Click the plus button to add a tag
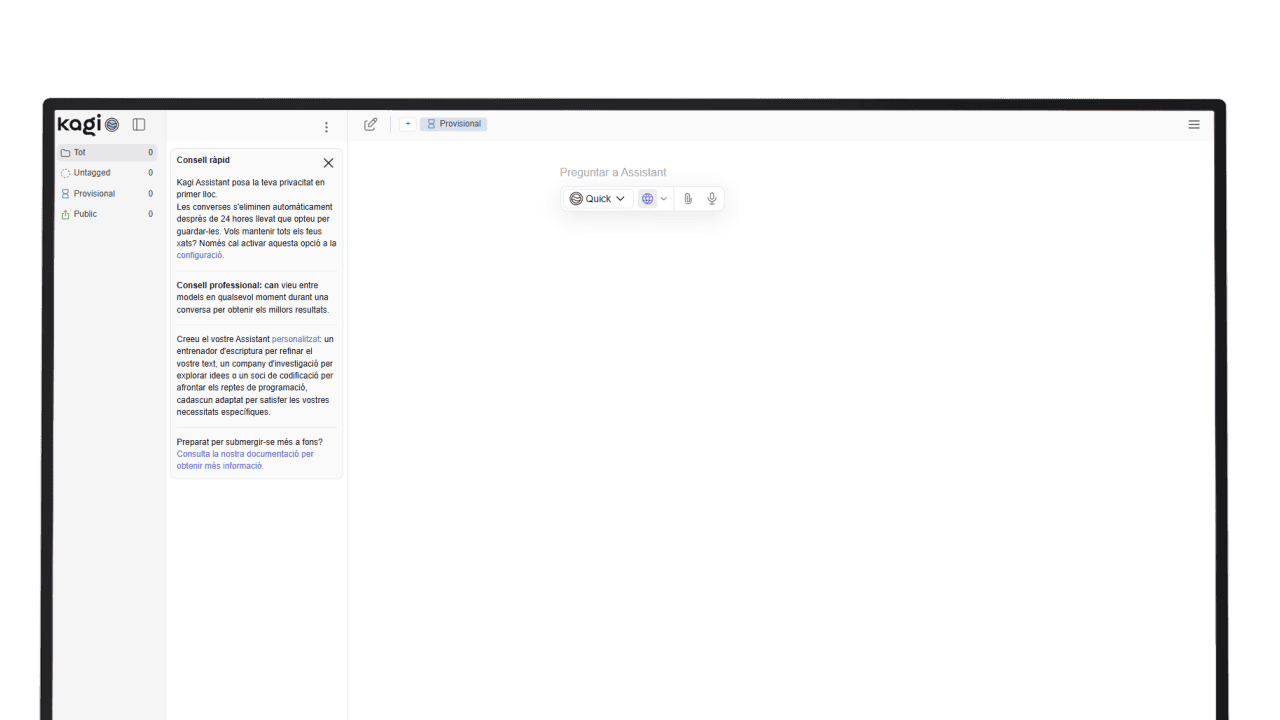 click(408, 124)
